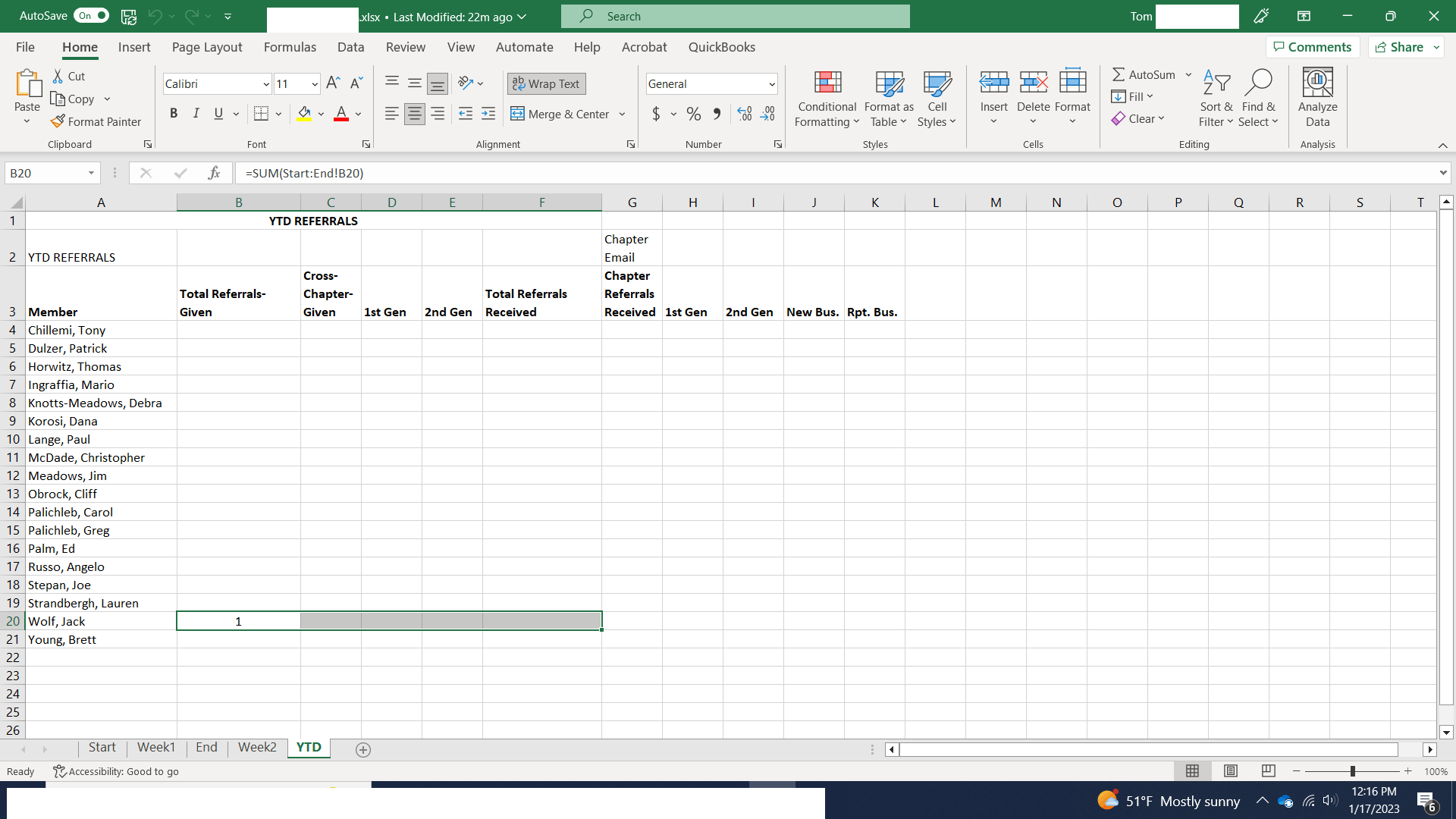Click the Comments button
The width and height of the screenshot is (1456, 819).
pyautogui.click(x=1312, y=47)
